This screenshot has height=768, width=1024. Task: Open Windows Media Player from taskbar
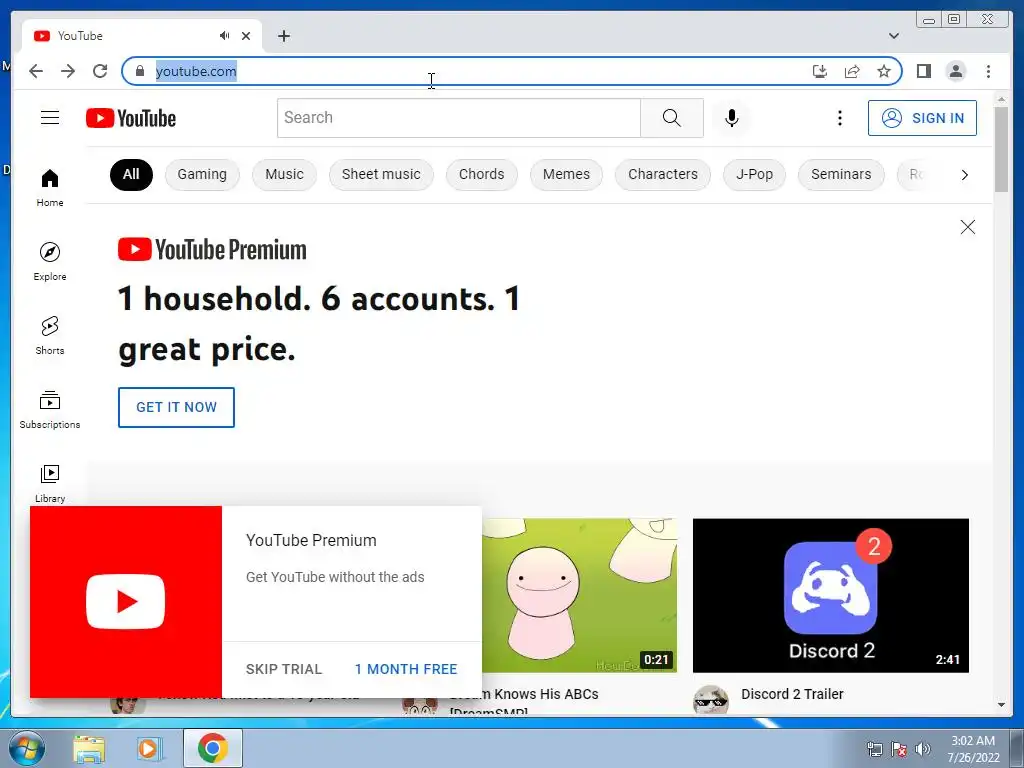149,749
